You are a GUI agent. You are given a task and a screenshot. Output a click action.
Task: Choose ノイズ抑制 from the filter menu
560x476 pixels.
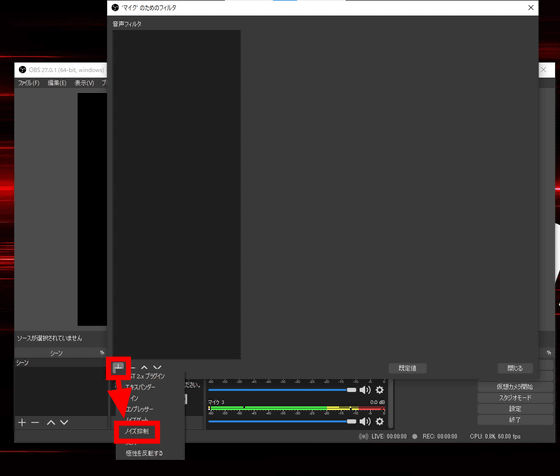pyautogui.click(x=137, y=431)
